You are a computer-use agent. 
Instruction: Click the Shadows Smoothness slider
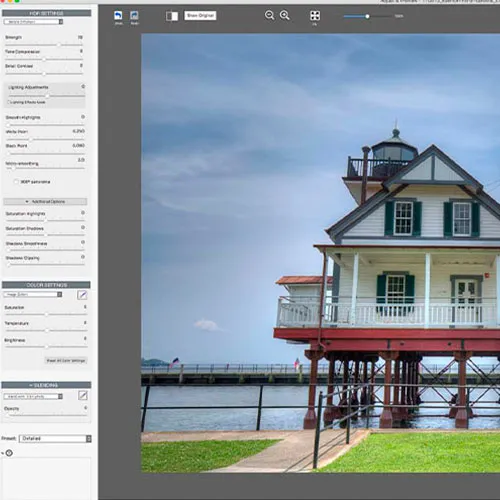click(45, 250)
